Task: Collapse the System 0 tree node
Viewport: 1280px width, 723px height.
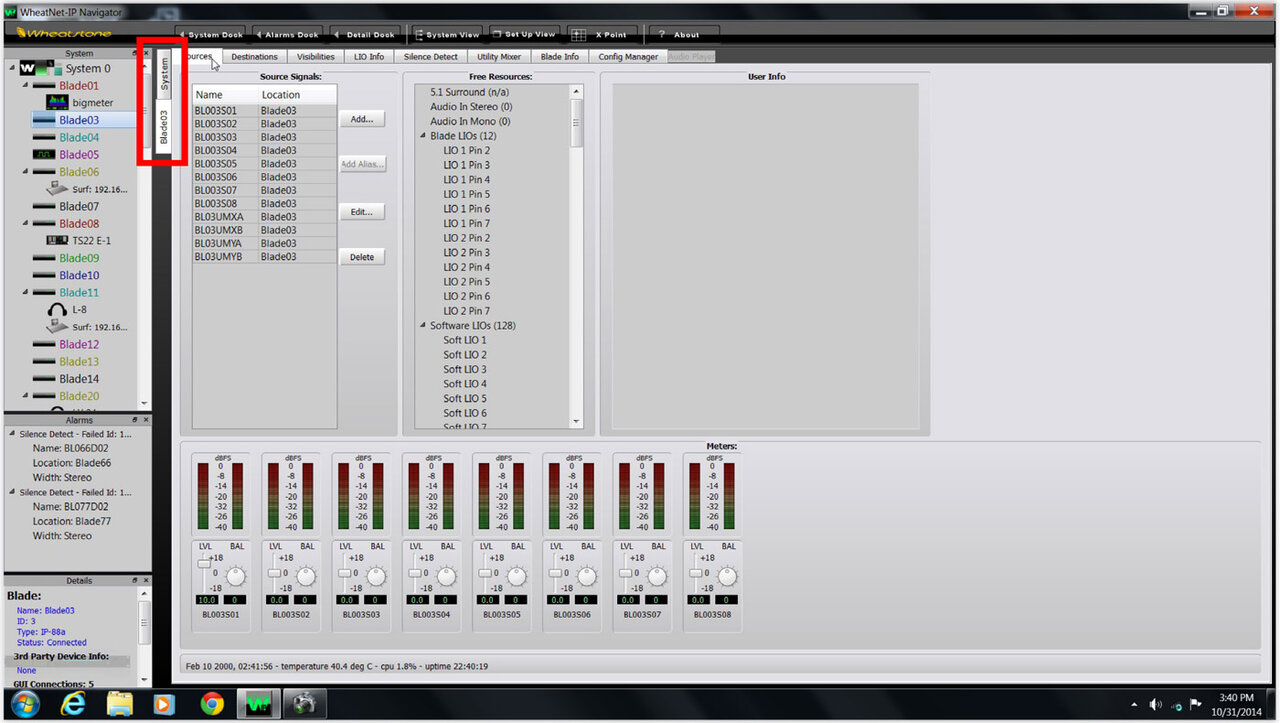Action: coord(12,68)
